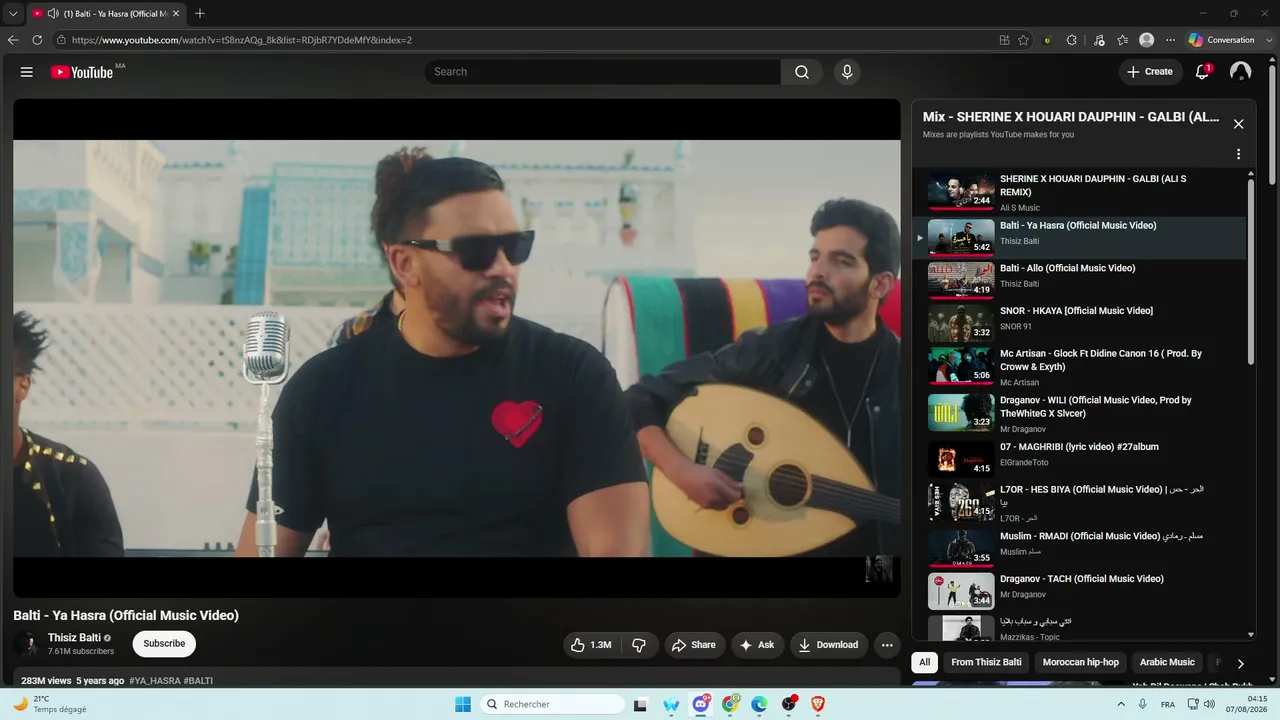Viewport: 1280px width, 720px height.
Task: Dislike the Ya Hasra video
Action: pyautogui.click(x=639, y=645)
